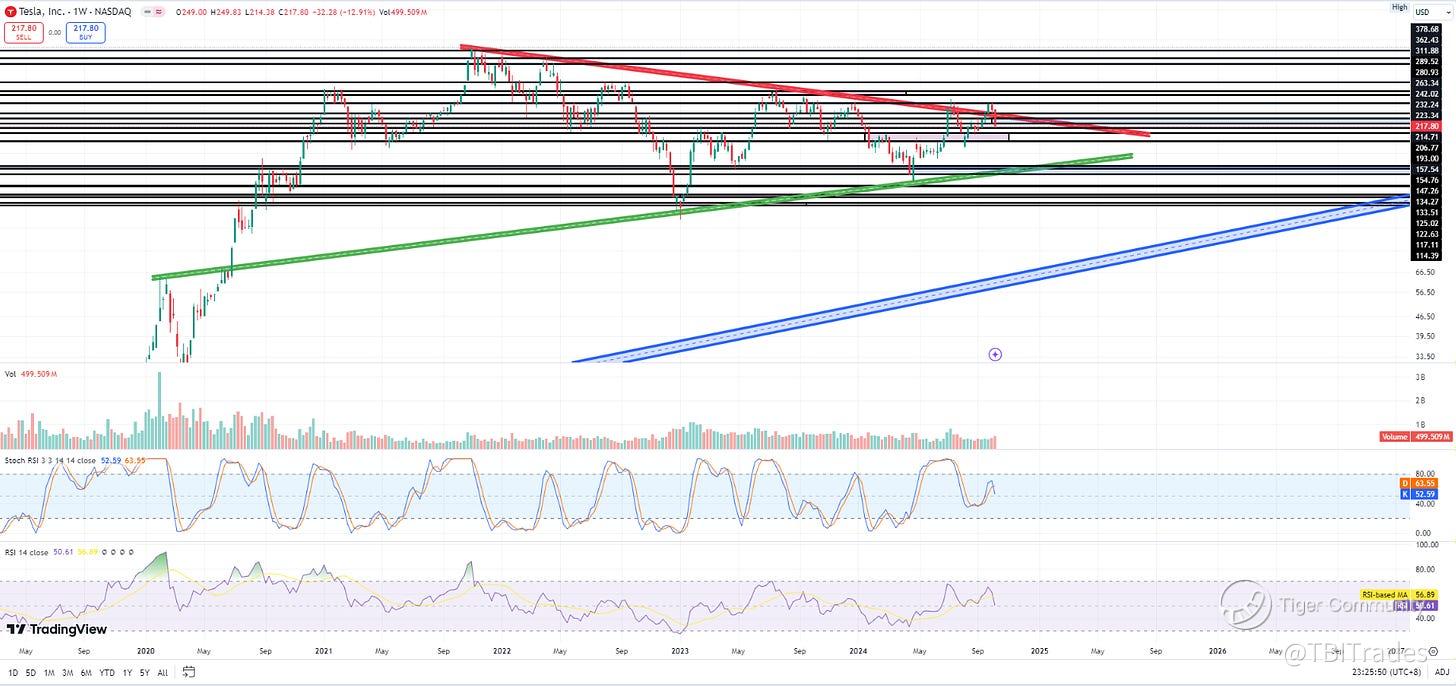The height and width of the screenshot is (686, 1456).
Task: Click the 157.54 price level label
Action: (1426, 169)
